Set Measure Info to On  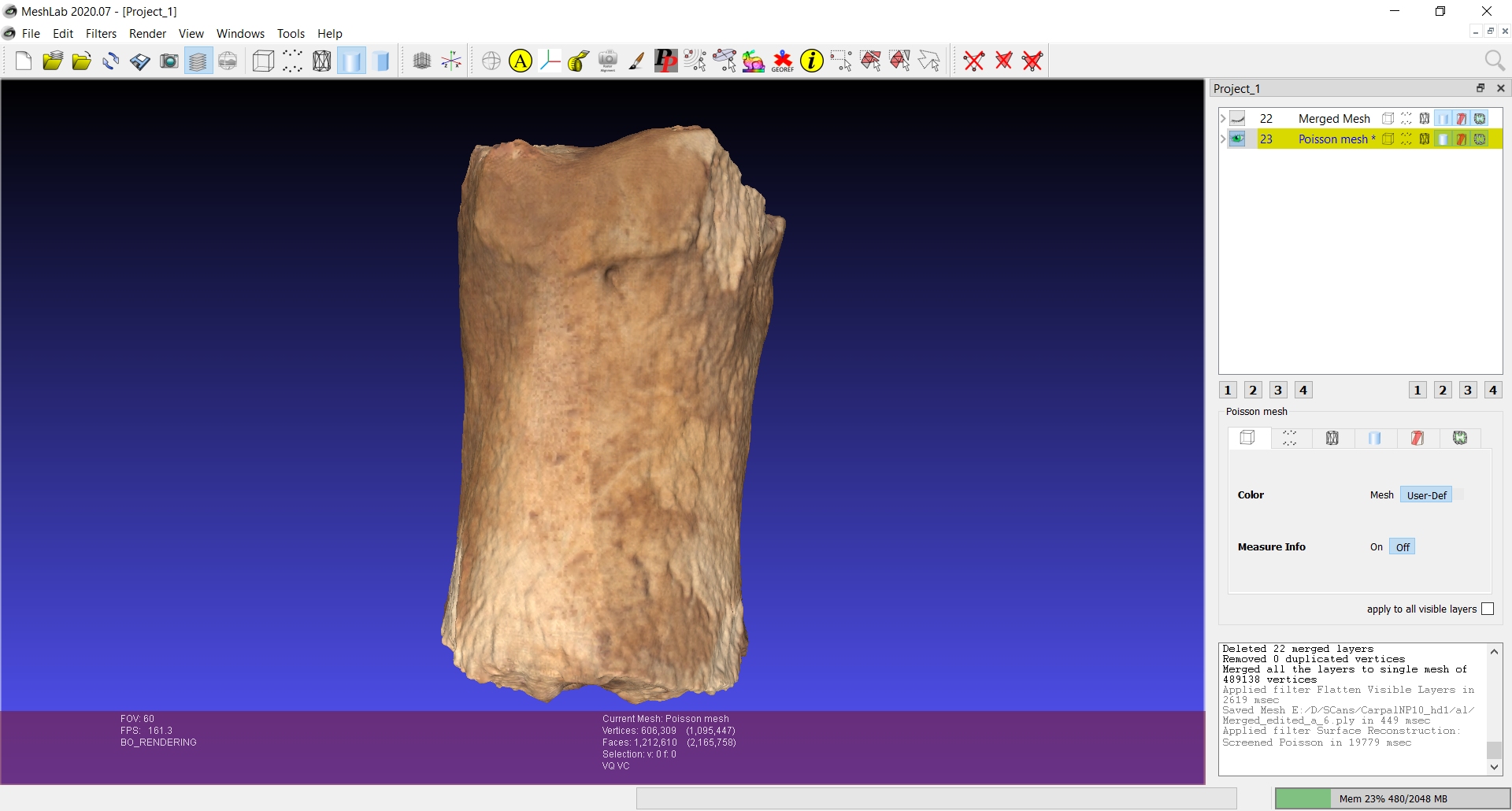1377,546
